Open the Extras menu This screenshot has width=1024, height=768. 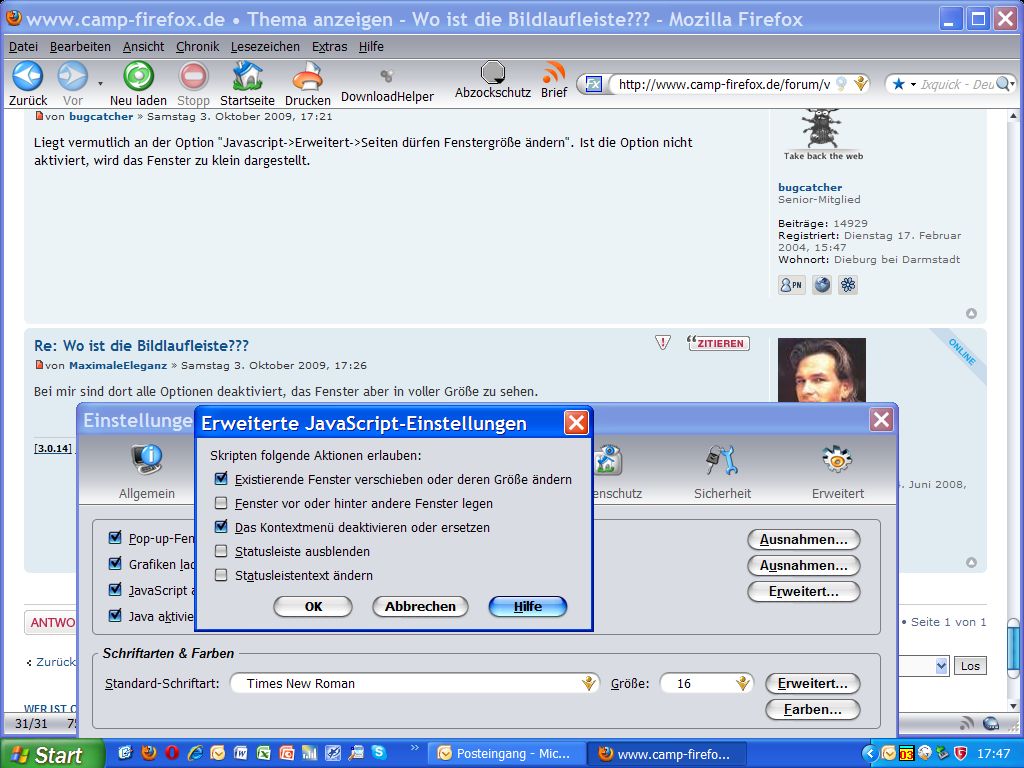(329, 46)
